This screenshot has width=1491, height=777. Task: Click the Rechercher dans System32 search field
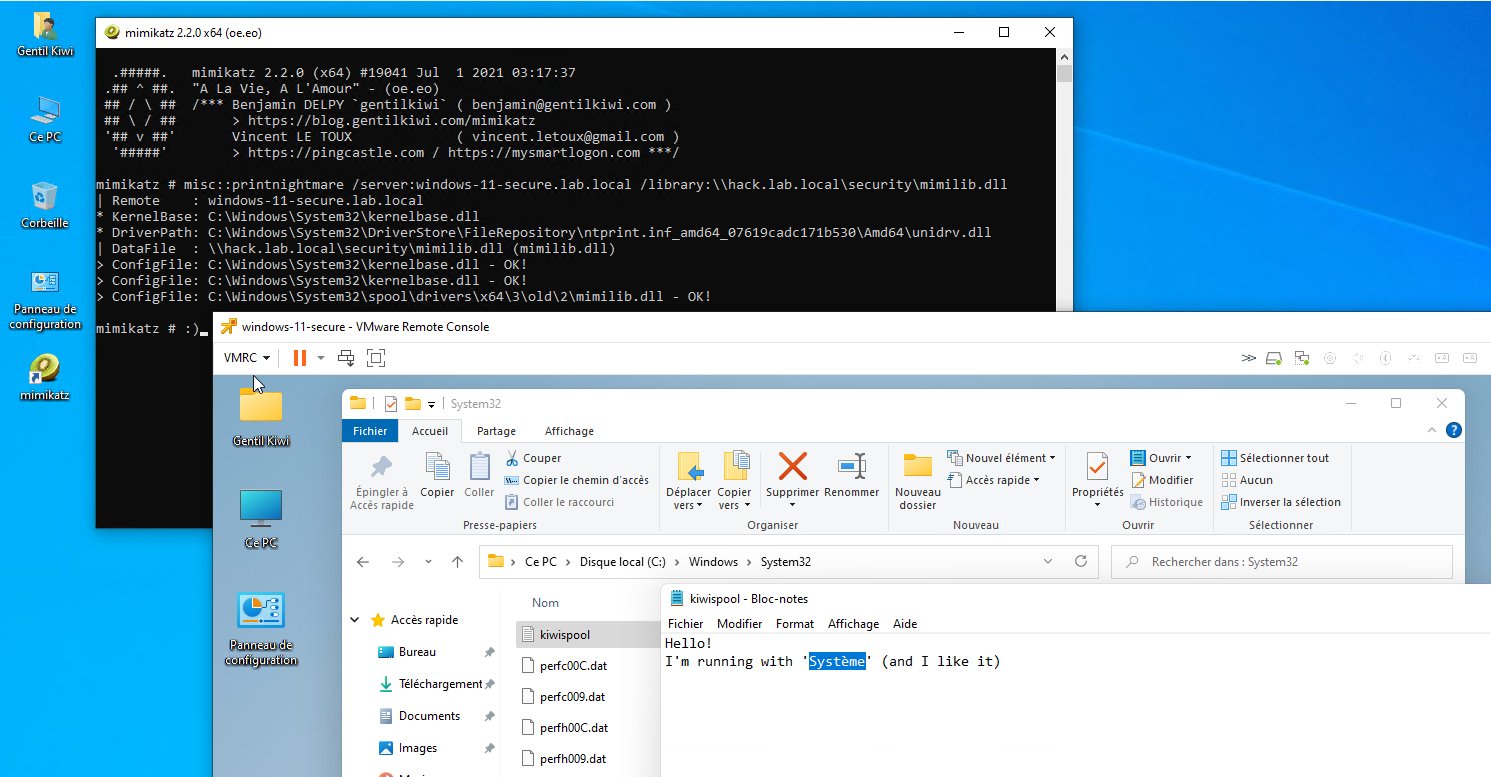1282,562
